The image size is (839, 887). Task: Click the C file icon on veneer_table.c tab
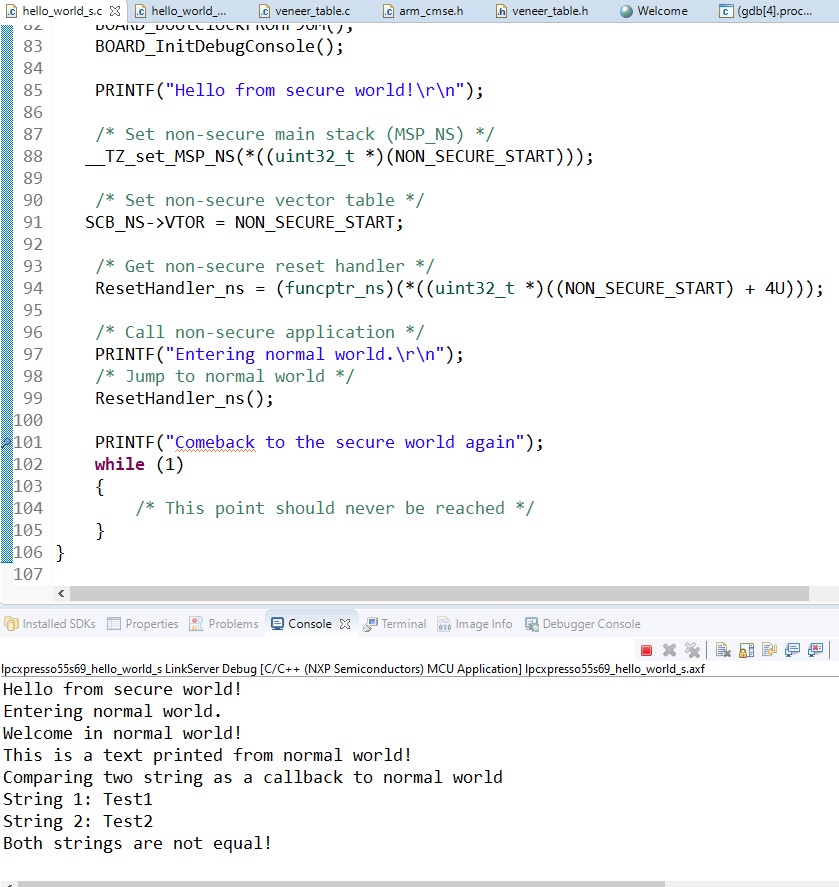pyautogui.click(x=264, y=11)
